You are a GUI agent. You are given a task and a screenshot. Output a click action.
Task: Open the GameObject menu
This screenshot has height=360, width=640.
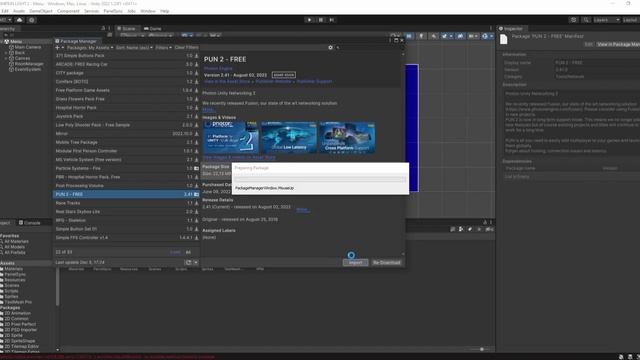click(41, 11)
